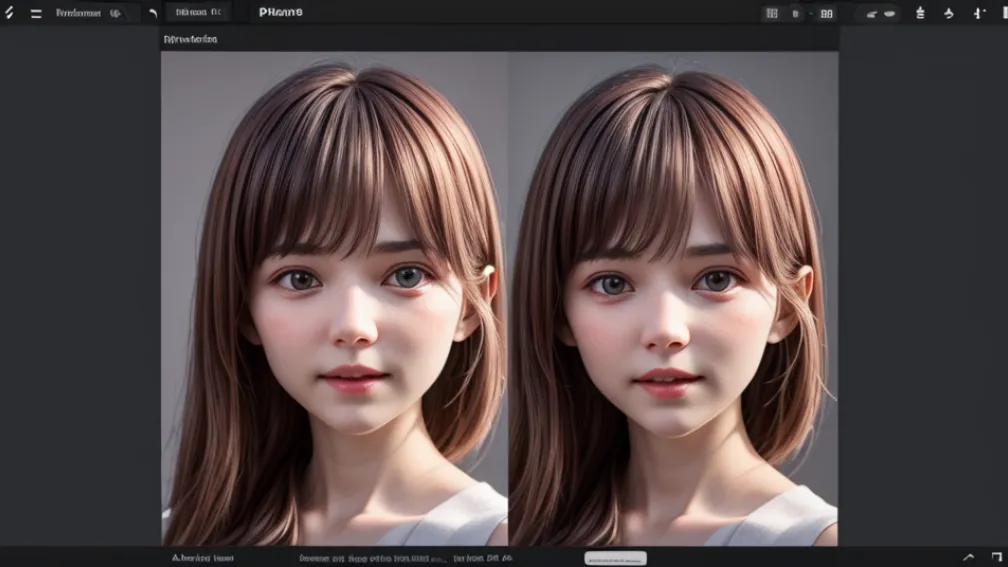Click the square window icon in the bottom-right corner
Image resolution: width=1008 pixels, height=567 pixels.
click(x=996, y=557)
